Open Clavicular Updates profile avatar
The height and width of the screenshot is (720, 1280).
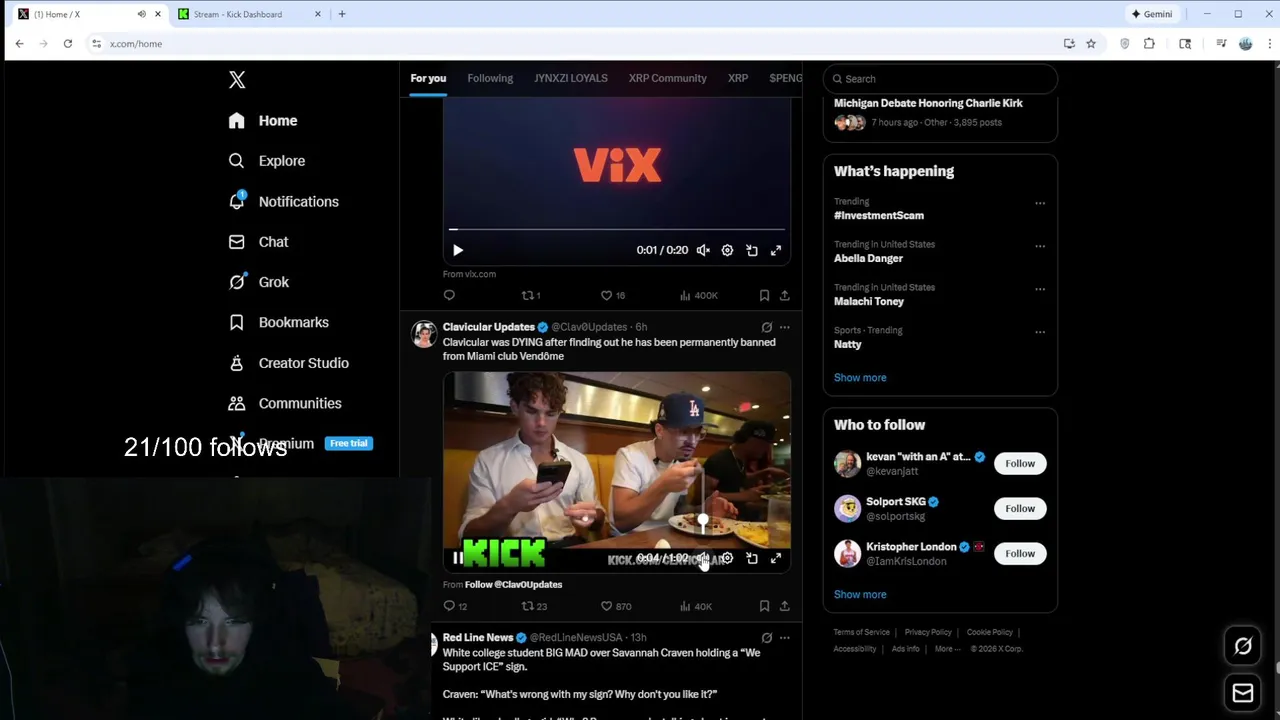424,334
